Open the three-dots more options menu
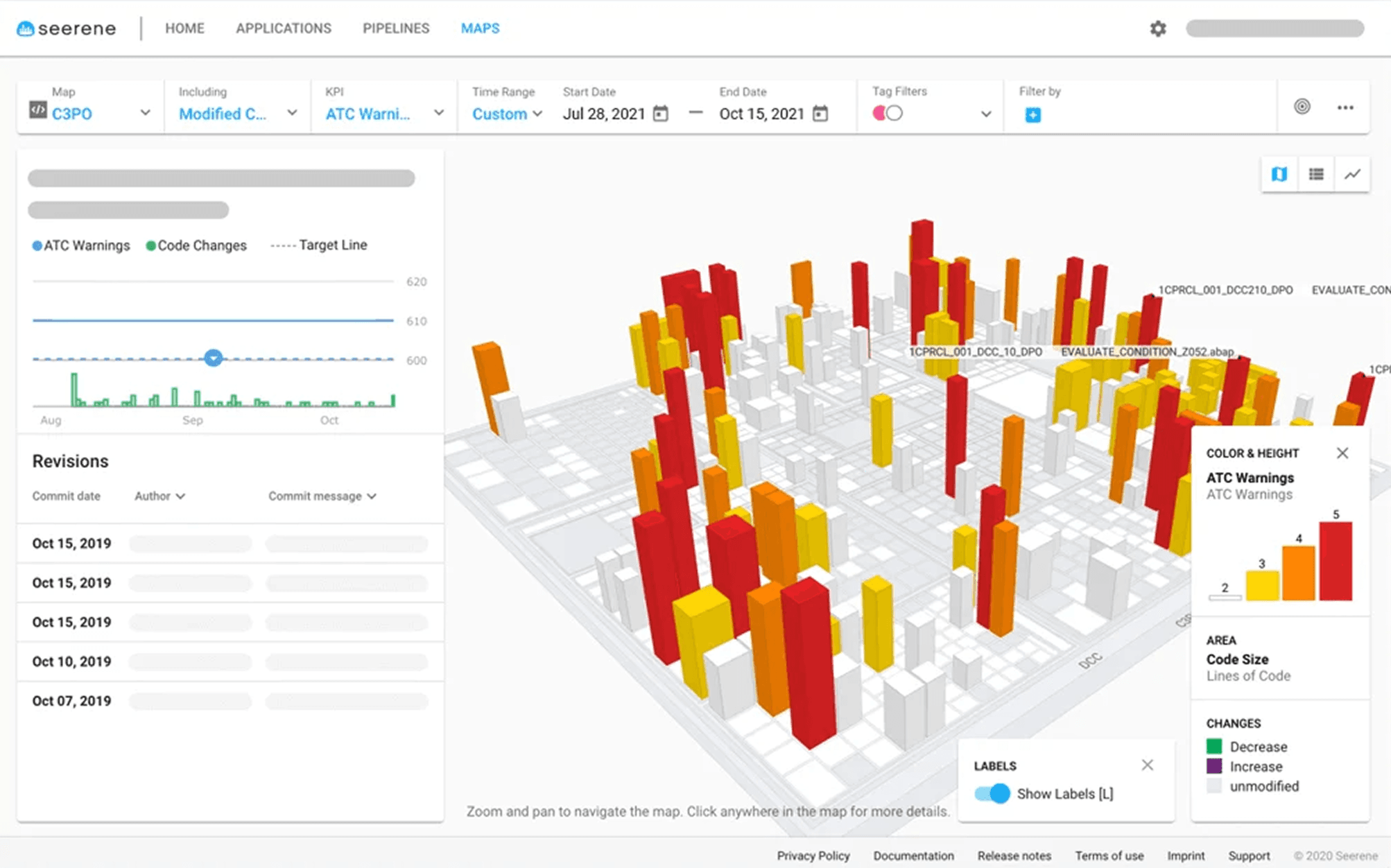The image size is (1391, 868). coord(1345,107)
